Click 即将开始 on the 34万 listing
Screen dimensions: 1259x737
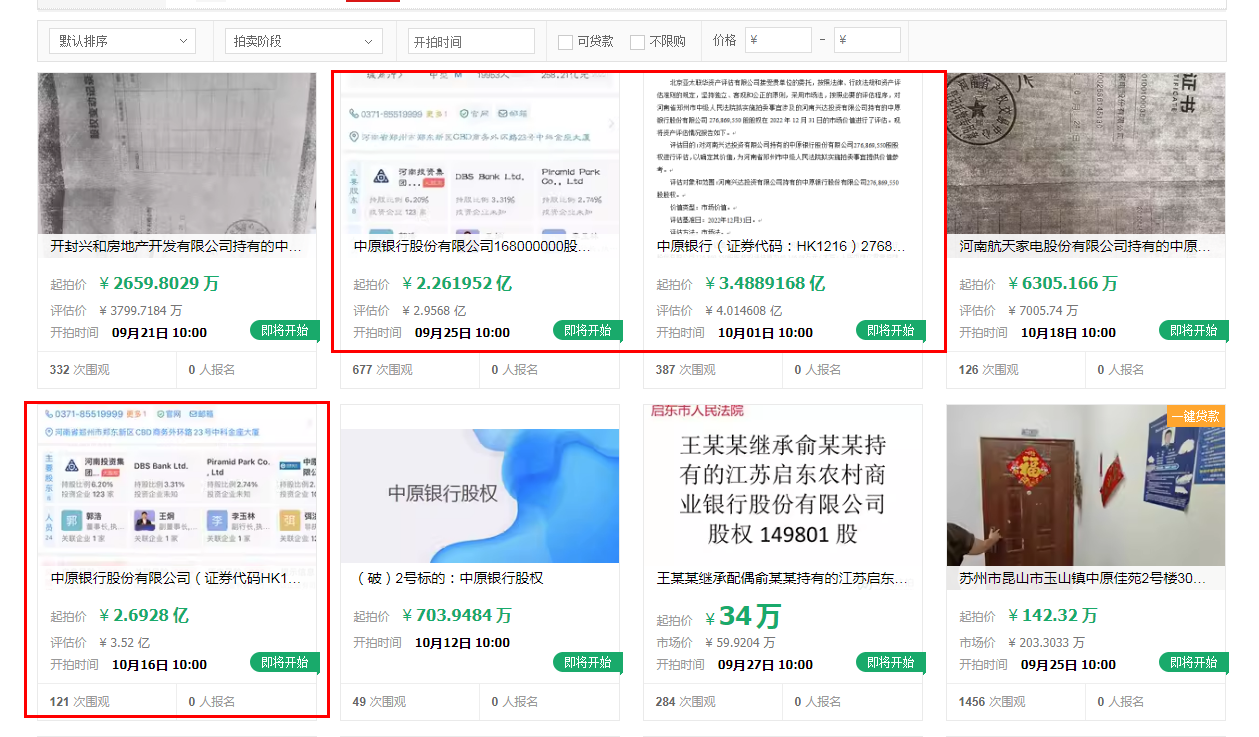891,662
